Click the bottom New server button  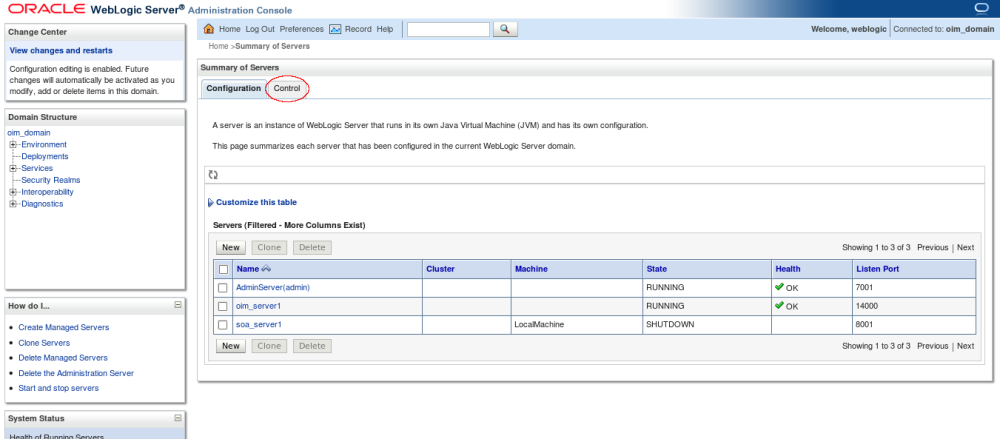[231, 346]
